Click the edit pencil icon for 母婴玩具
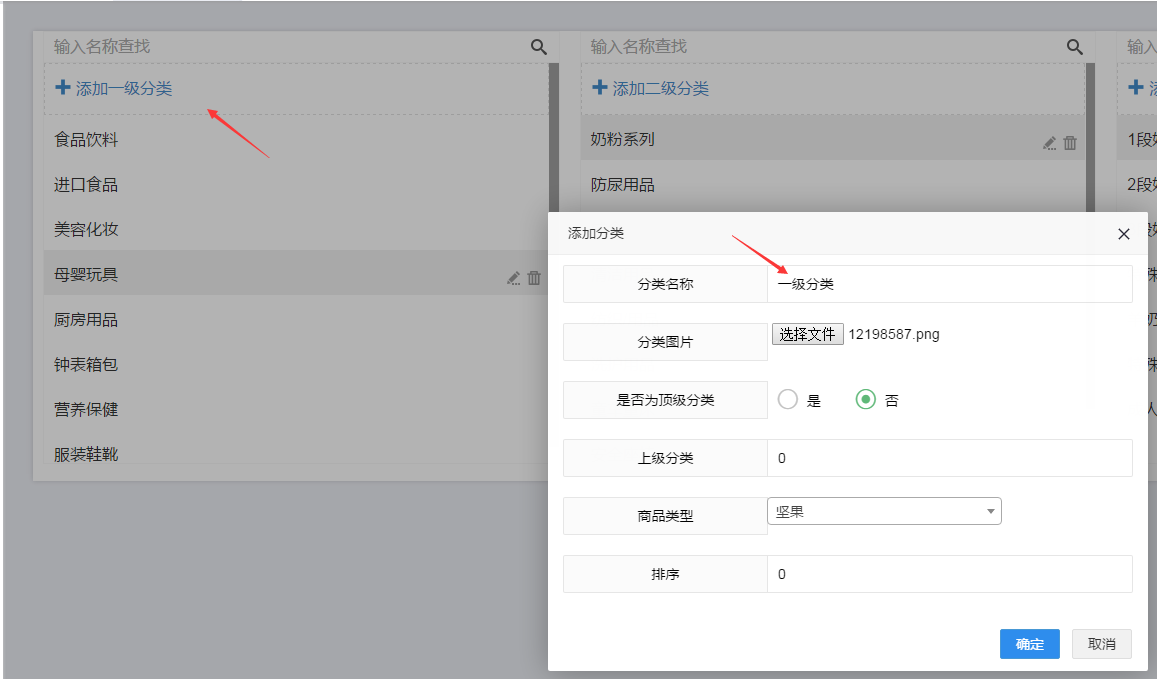This screenshot has width=1157, height=679. (x=513, y=278)
